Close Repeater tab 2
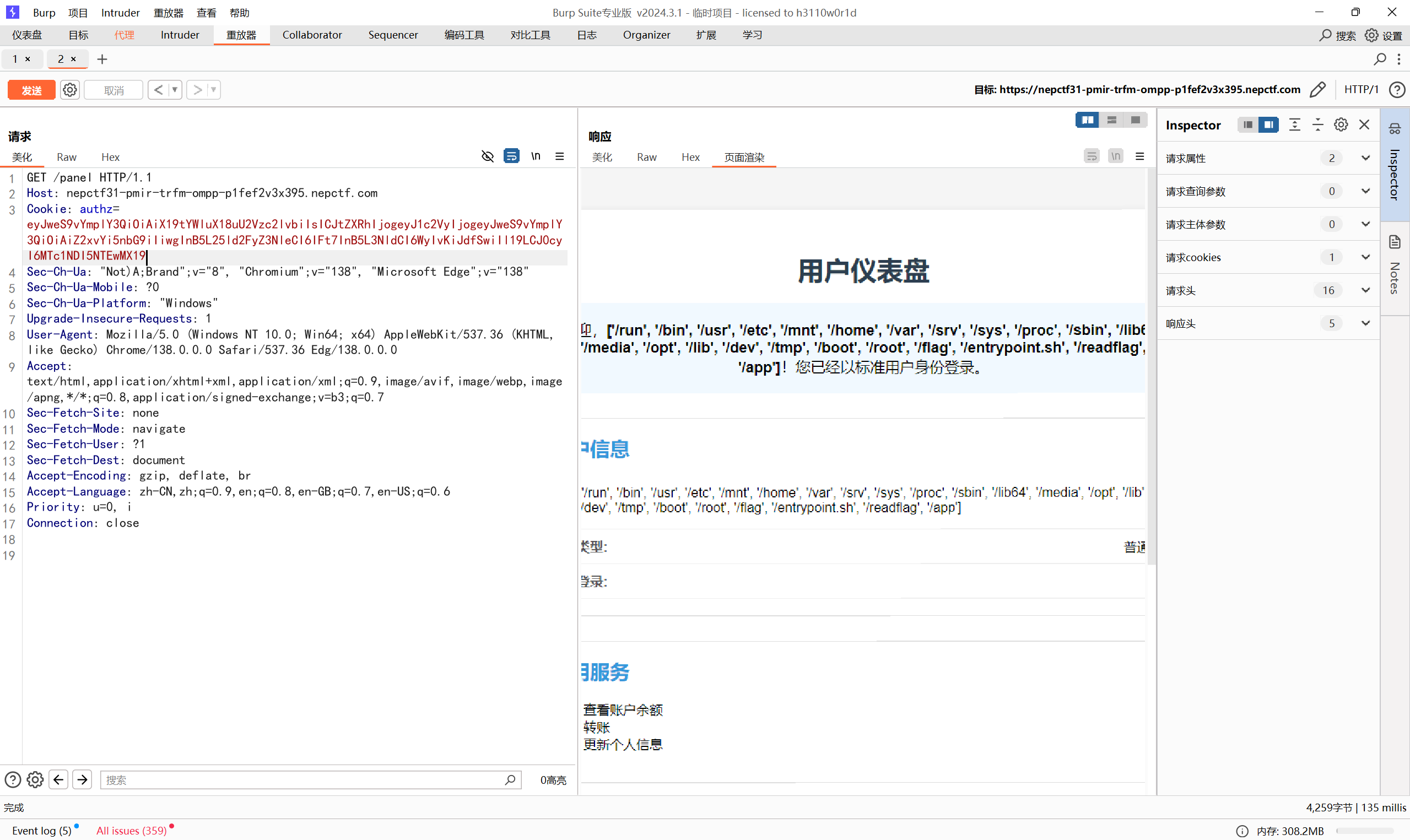The image size is (1410, 840). click(73, 59)
